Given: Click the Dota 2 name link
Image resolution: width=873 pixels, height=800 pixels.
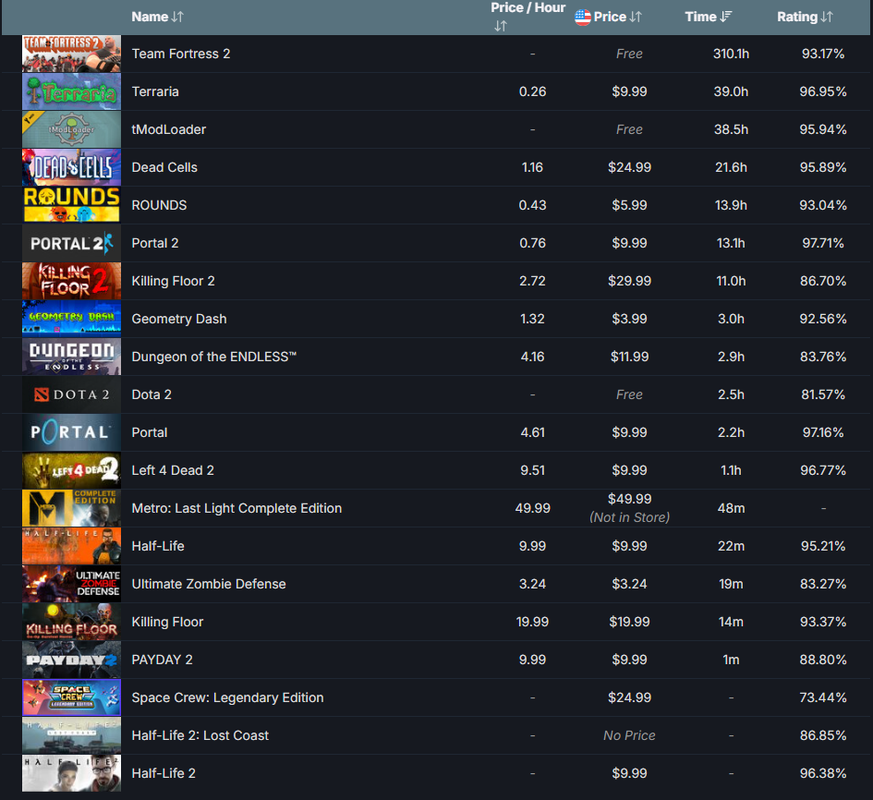Looking at the screenshot, I should pyautogui.click(x=151, y=394).
